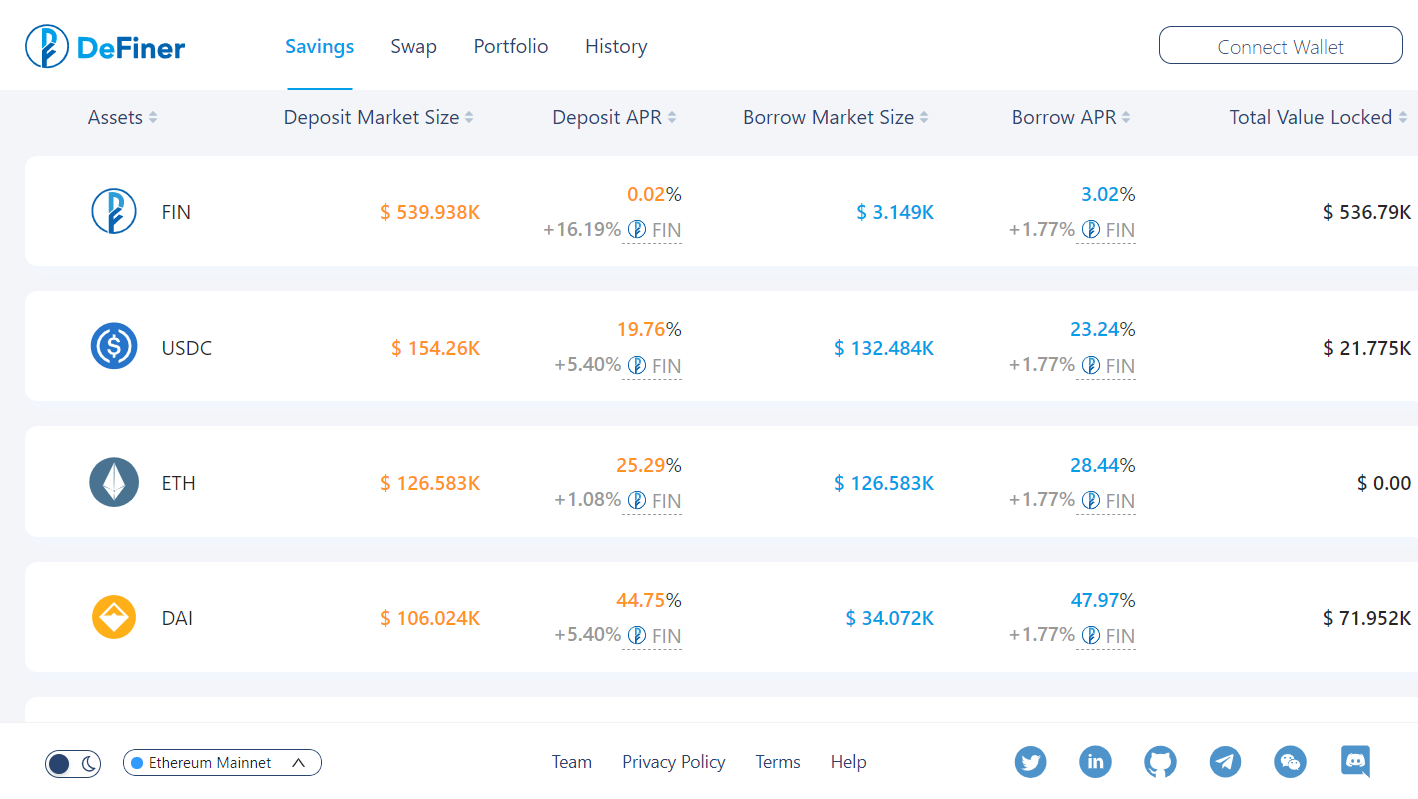Viewport: 1418px width, 799px height.
Task: Click the $ 106.024K deposit value
Action: click(430, 618)
